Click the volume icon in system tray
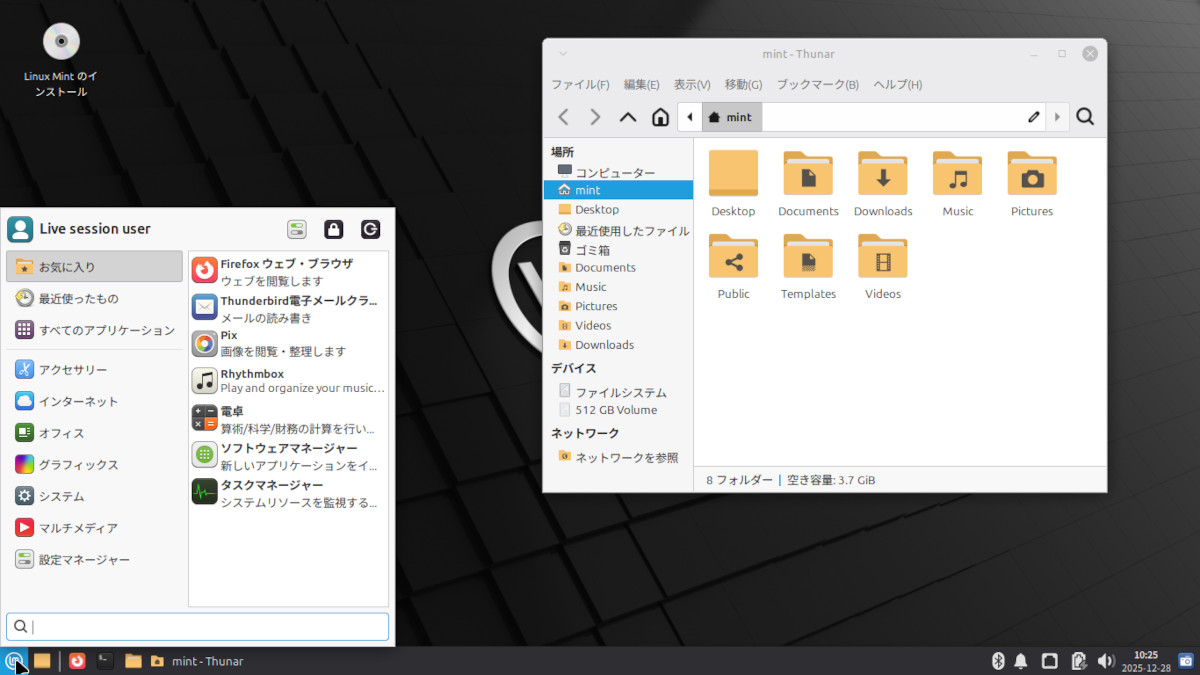The image size is (1200, 675). [1106, 661]
